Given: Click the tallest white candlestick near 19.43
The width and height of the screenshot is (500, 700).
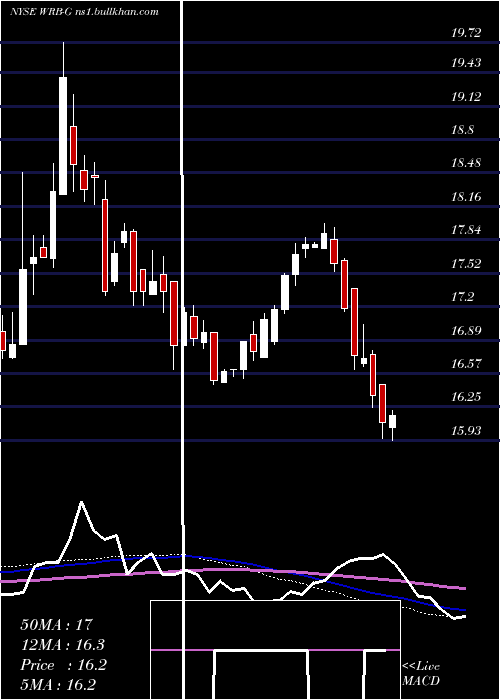Looking at the screenshot, I should 63,136.
